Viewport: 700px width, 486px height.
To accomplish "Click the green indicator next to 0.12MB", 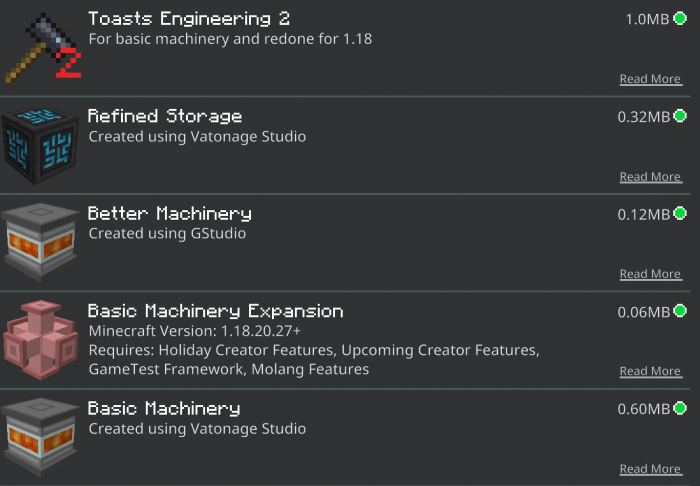I will [680, 213].
